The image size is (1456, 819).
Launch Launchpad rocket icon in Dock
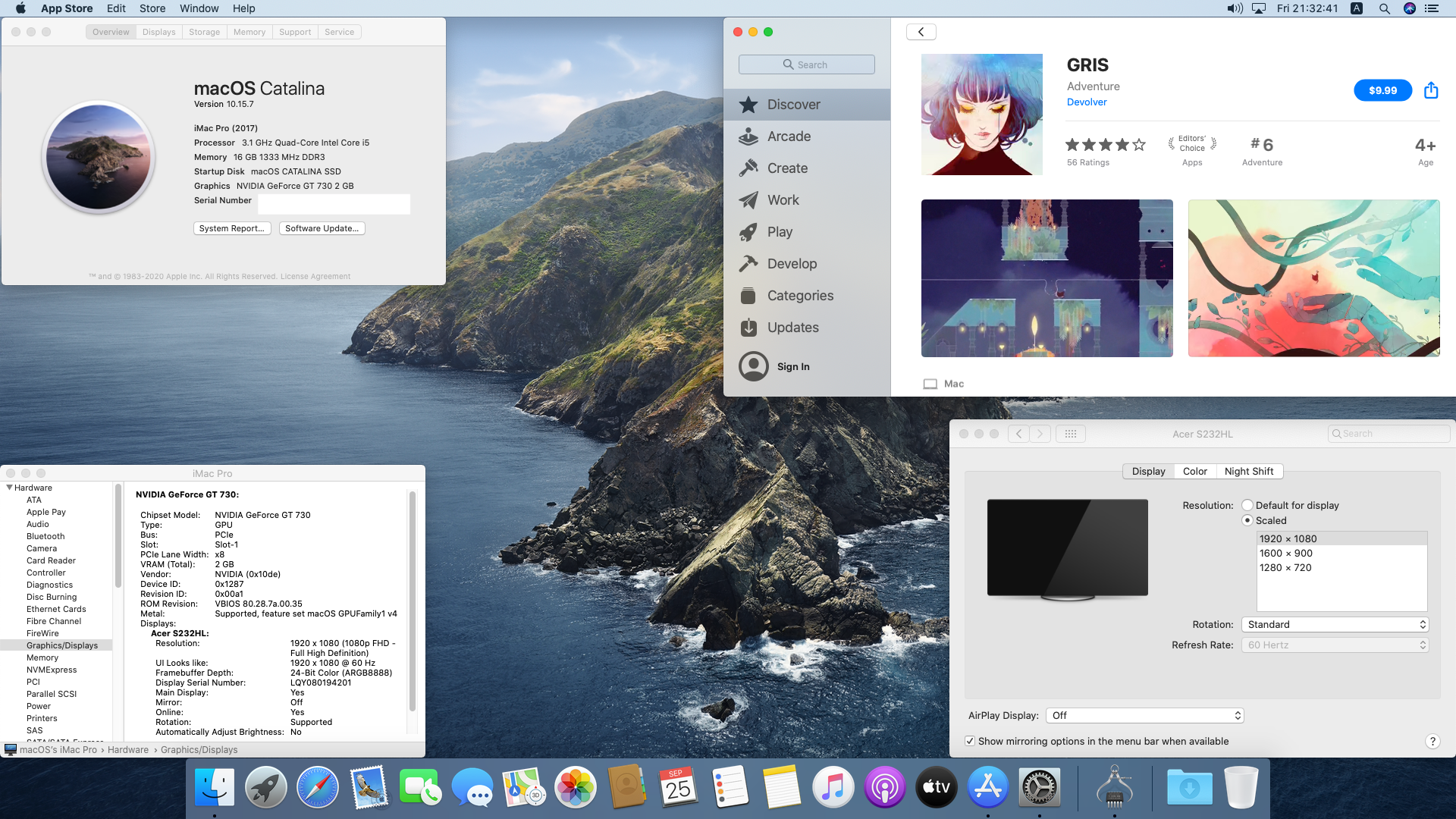click(x=266, y=787)
